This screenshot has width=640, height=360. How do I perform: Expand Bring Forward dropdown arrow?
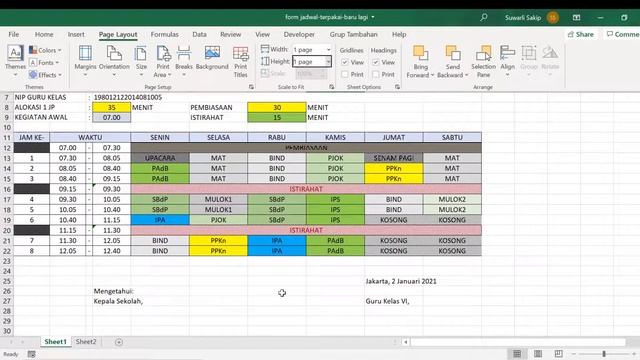[x=432, y=75]
